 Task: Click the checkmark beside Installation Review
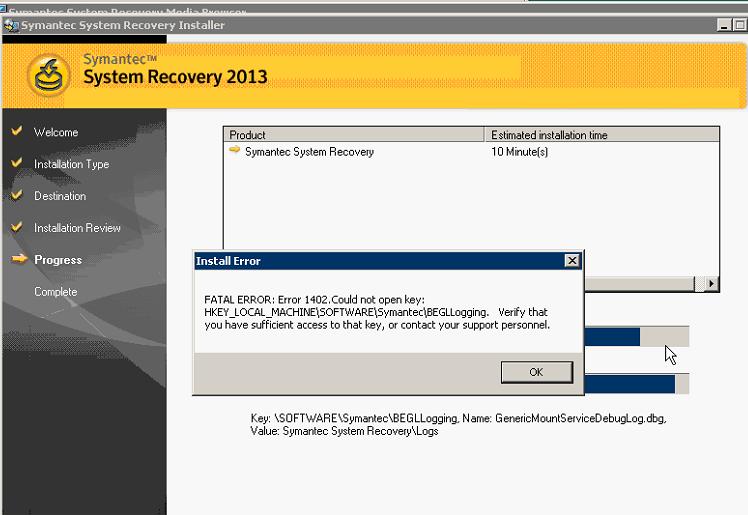(17, 227)
